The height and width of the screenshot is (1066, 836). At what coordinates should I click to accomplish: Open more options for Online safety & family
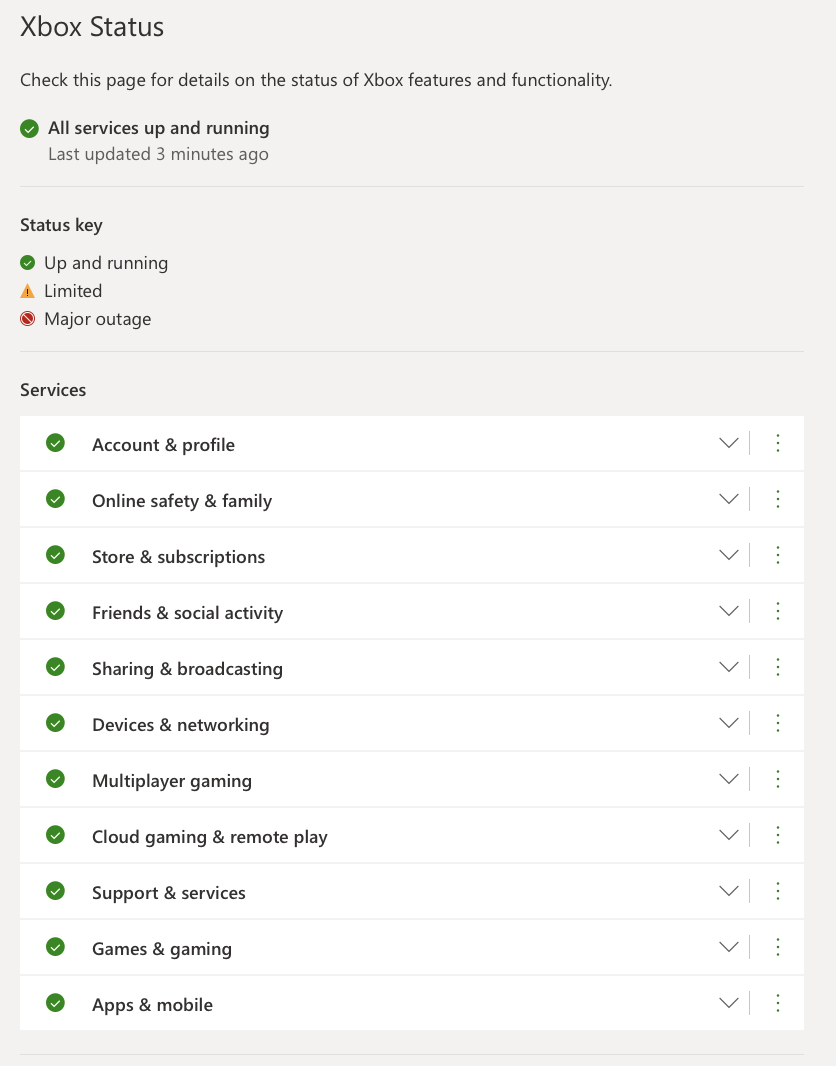pyautogui.click(x=778, y=499)
